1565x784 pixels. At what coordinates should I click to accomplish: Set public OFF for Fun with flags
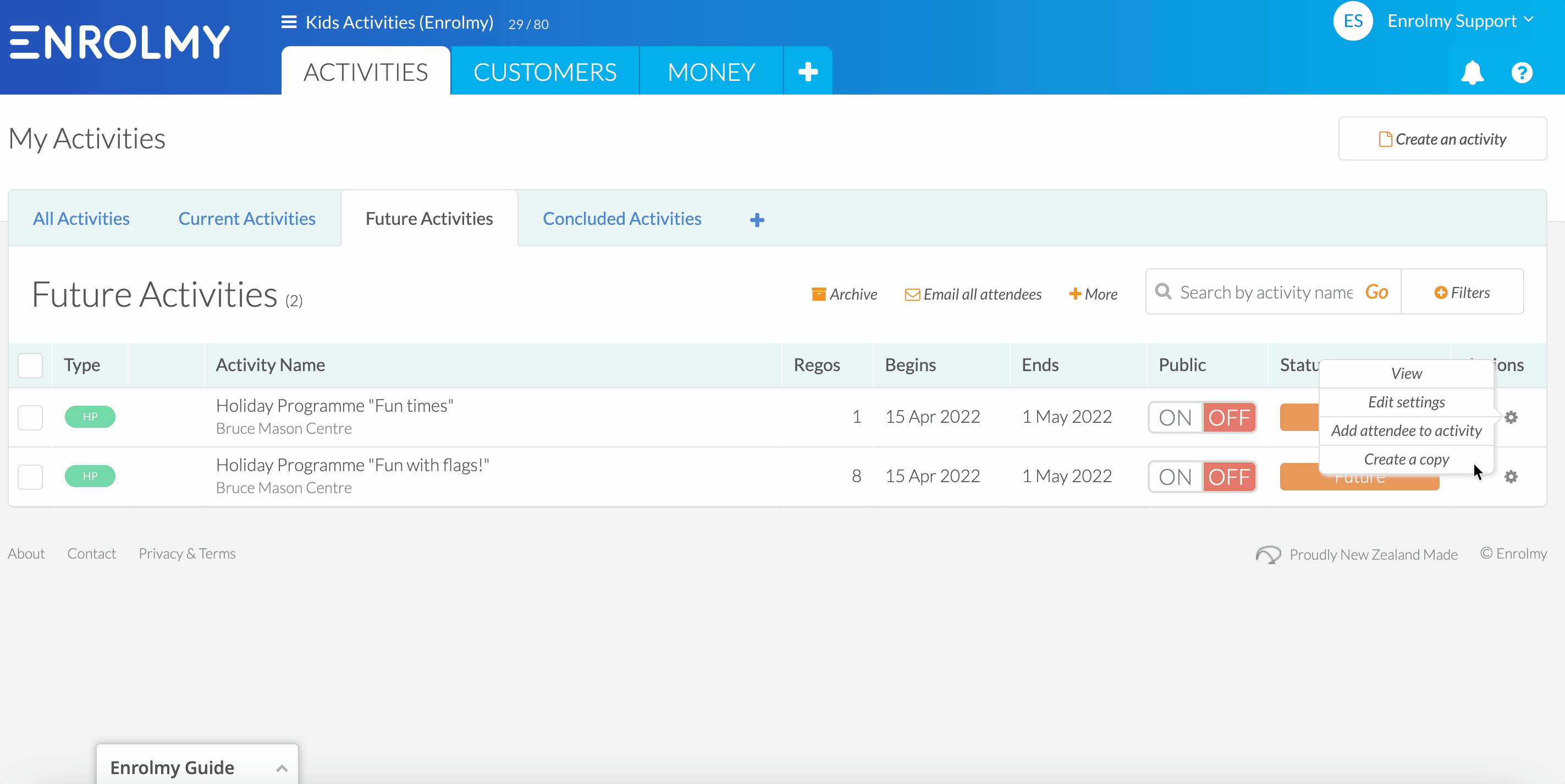click(1229, 477)
